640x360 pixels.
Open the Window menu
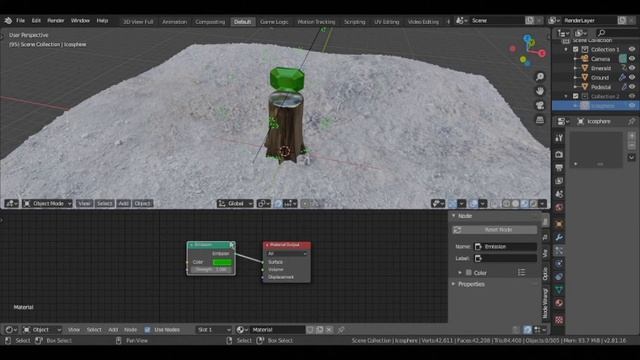(80, 20)
